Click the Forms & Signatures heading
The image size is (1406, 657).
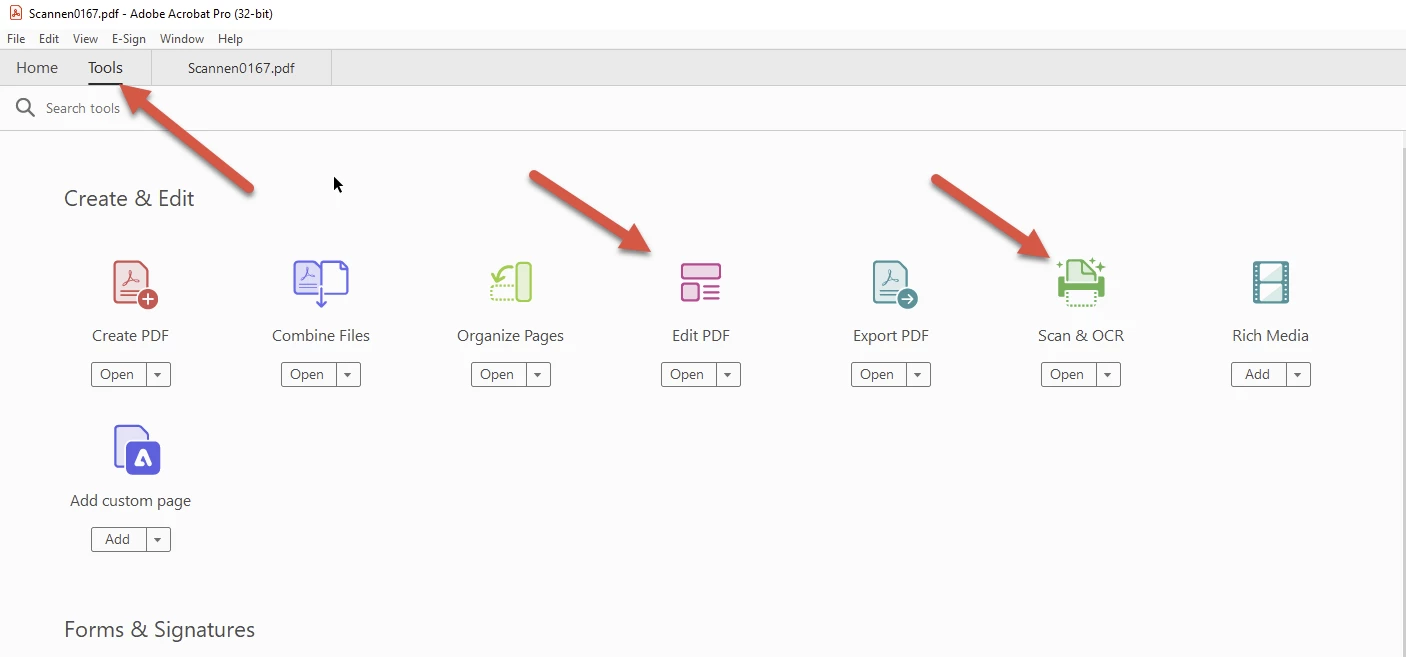[x=160, y=630]
